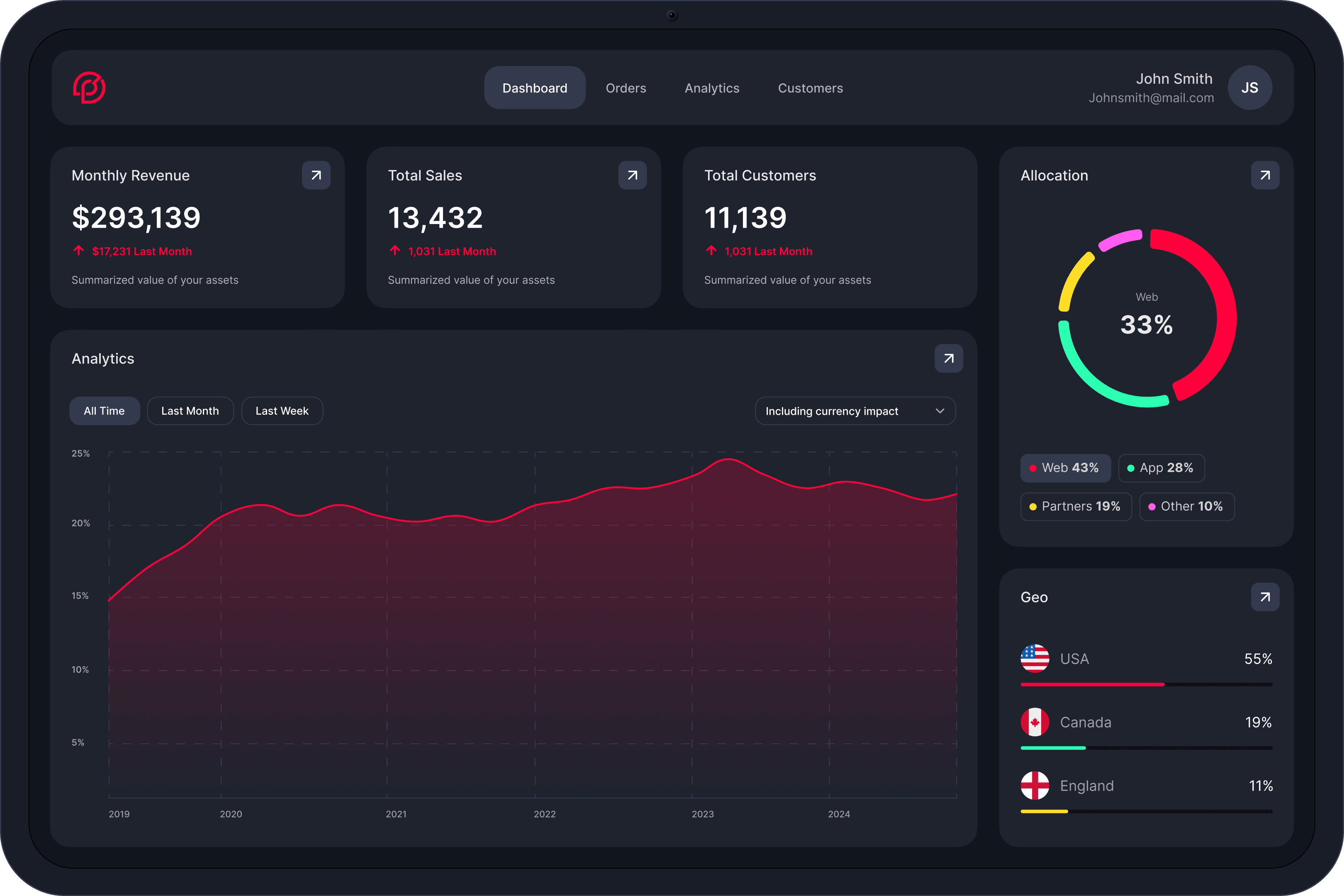1344x896 pixels.
Task: Click chevron in currency impact dropdown
Action: [x=940, y=411]
